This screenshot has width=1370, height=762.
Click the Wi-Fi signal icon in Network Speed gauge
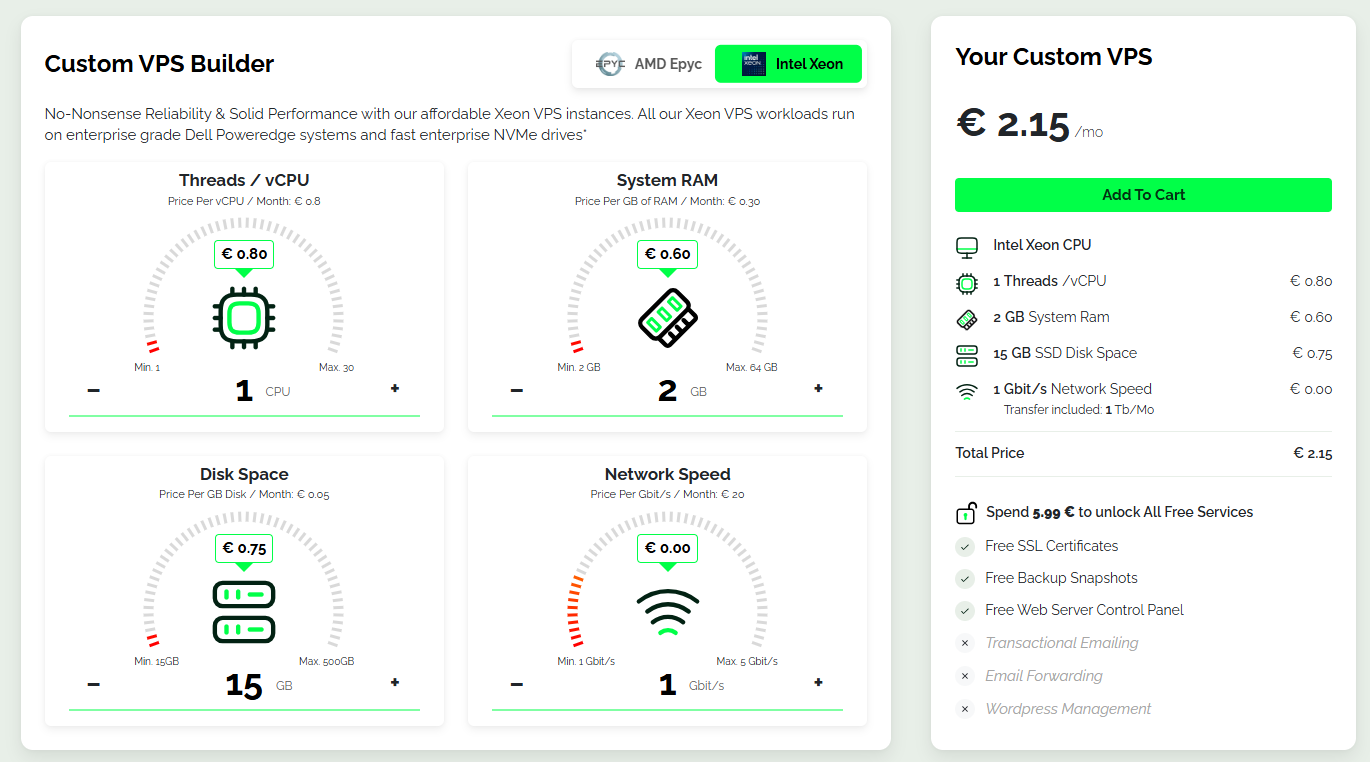[667, 612]
